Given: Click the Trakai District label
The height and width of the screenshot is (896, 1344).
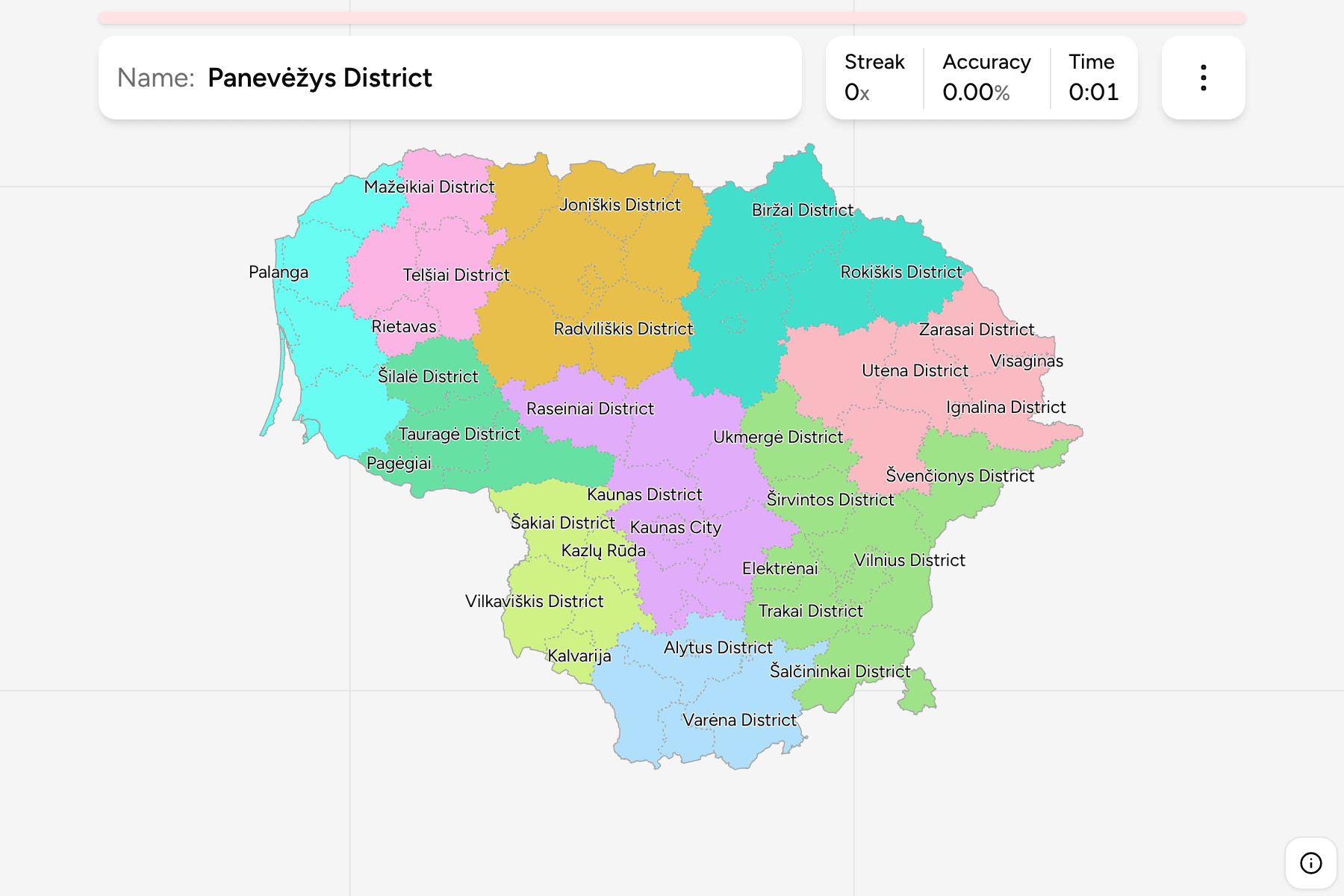Looking at the screenshot, I should click(x=811, y=611).
